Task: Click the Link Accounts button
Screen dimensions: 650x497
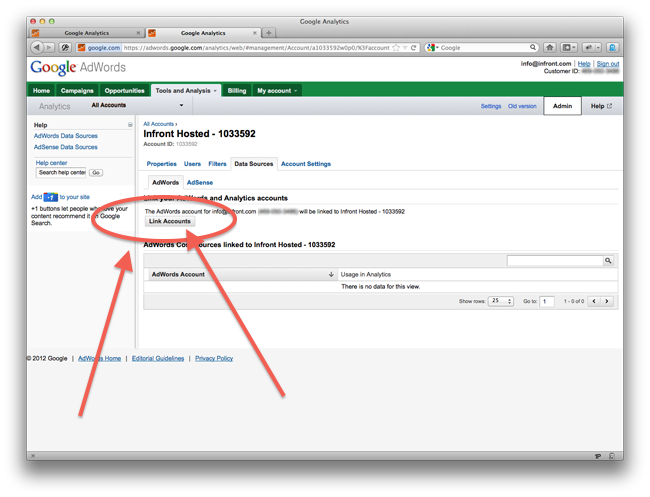Action: [170, 221]
